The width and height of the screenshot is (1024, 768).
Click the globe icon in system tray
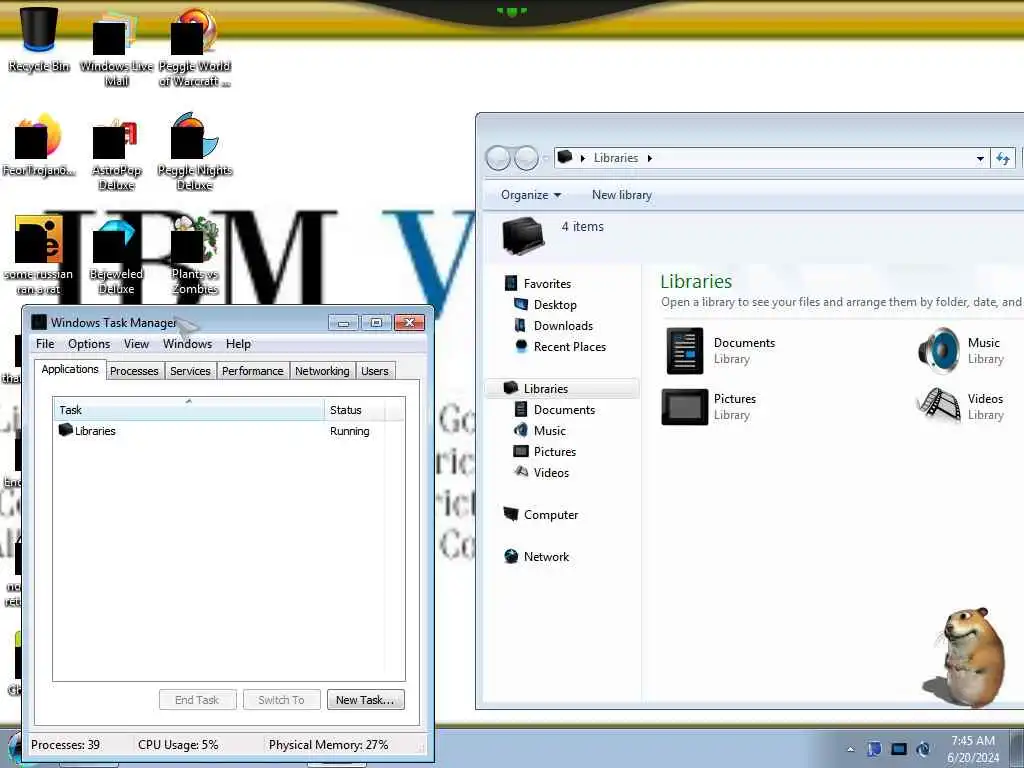tap(923, 749)
